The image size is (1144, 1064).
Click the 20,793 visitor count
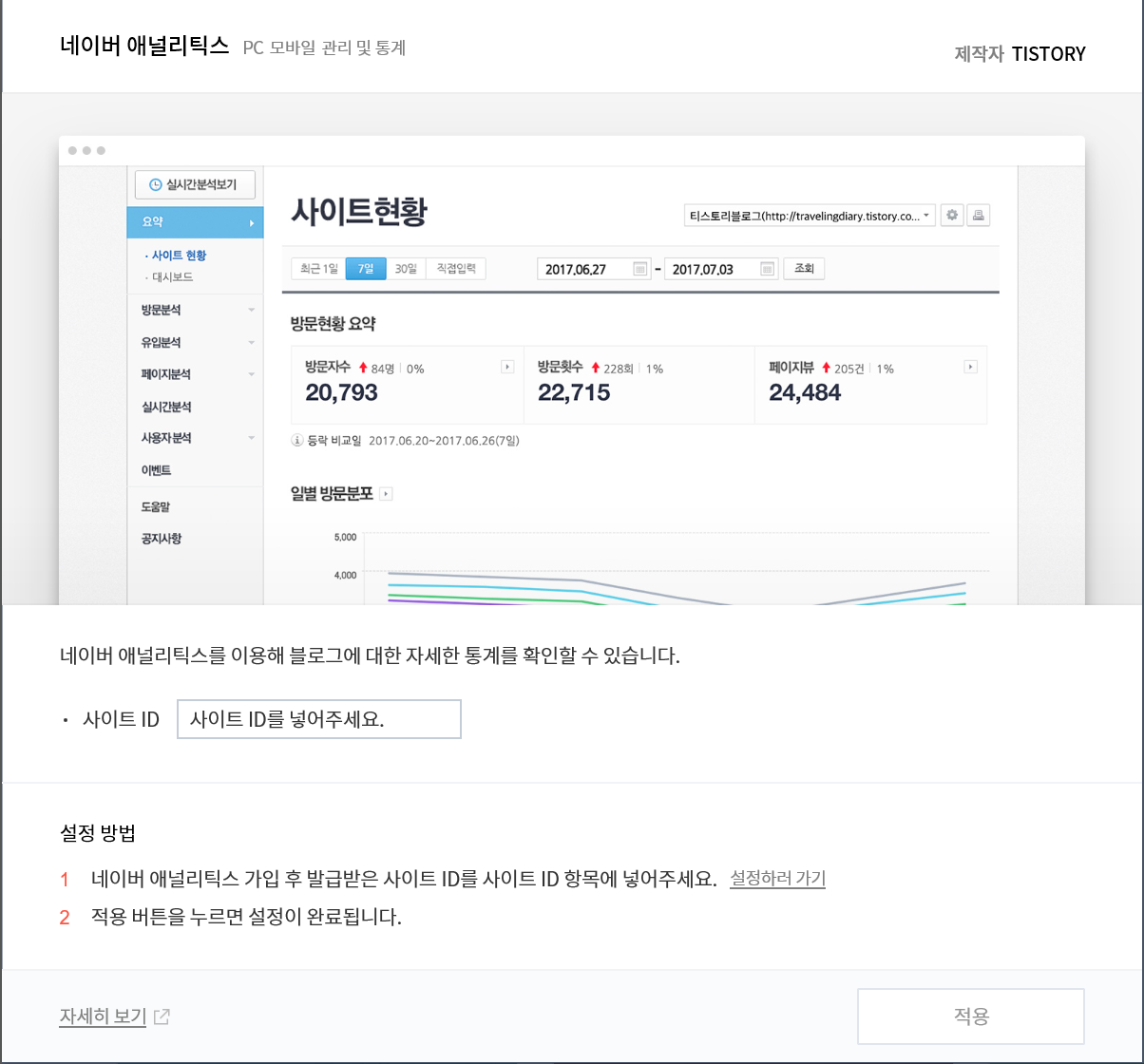click(x=341, y=392)
